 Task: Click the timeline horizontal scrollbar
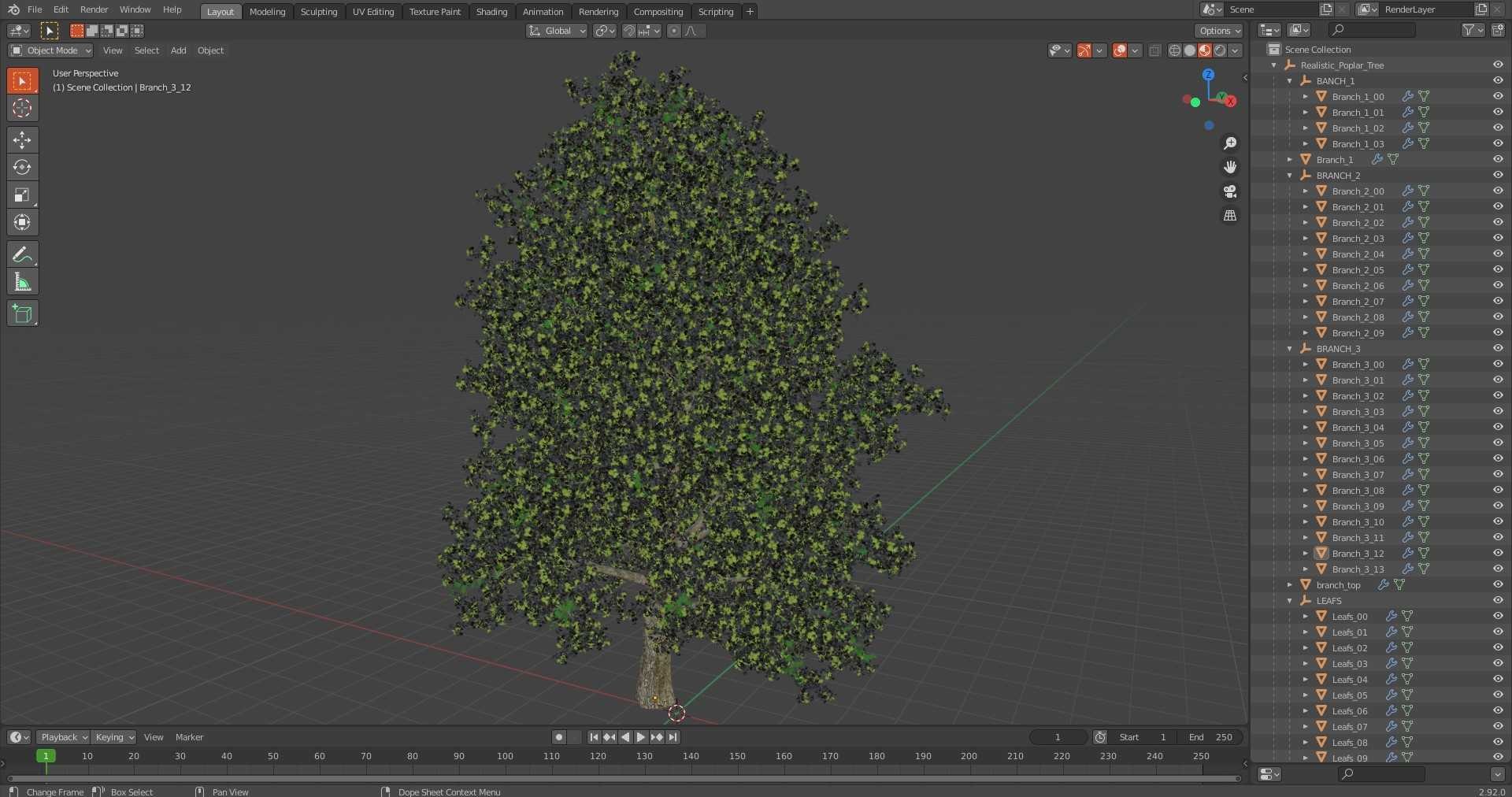[624, 779]
